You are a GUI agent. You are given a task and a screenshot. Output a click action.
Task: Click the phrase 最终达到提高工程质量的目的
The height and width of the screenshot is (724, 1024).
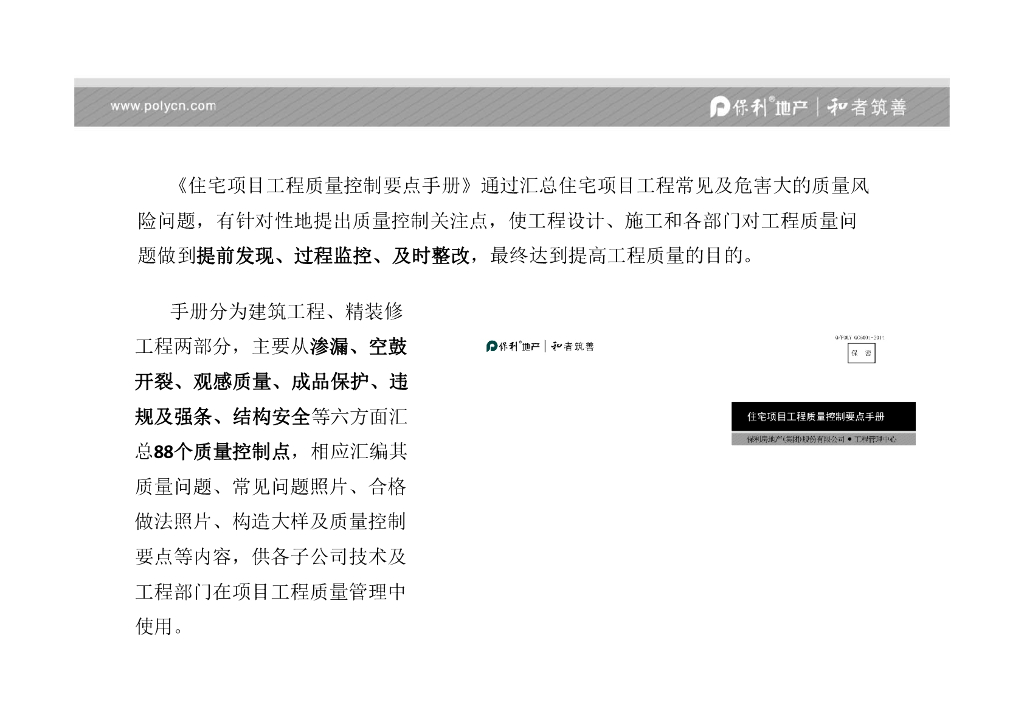coord(616,255)
